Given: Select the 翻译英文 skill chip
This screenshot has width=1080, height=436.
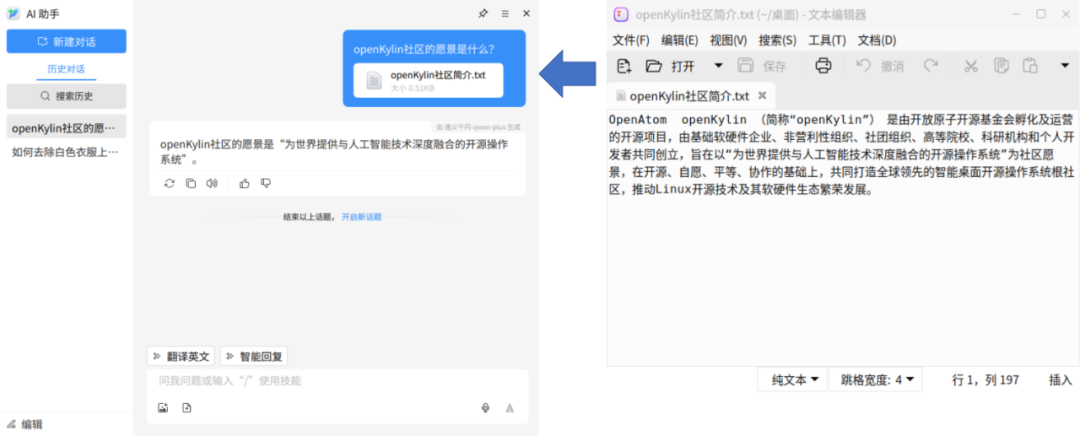Looking at the screenshot, I should click(x=181, y=356).
